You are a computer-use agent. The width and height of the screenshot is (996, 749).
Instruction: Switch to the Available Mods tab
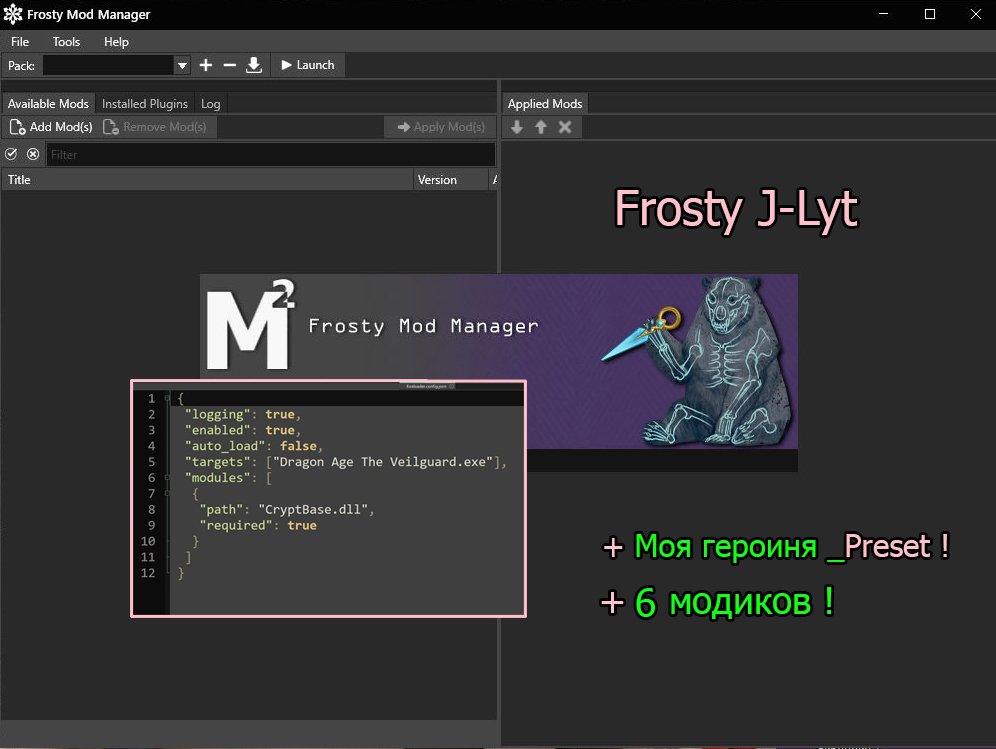48,104
